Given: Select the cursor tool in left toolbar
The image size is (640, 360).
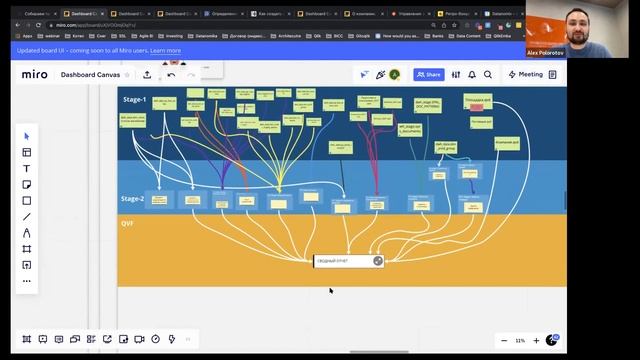Looking at the screenshot, I should (x=27, y=136).
